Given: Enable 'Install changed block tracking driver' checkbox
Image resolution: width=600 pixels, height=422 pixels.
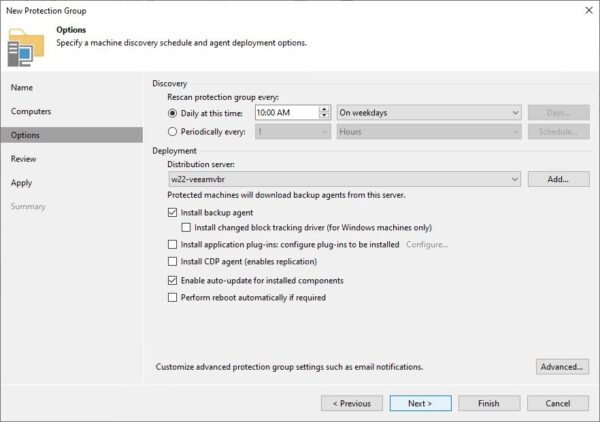Looking at the screenshot, I should (x=186, y=228).
